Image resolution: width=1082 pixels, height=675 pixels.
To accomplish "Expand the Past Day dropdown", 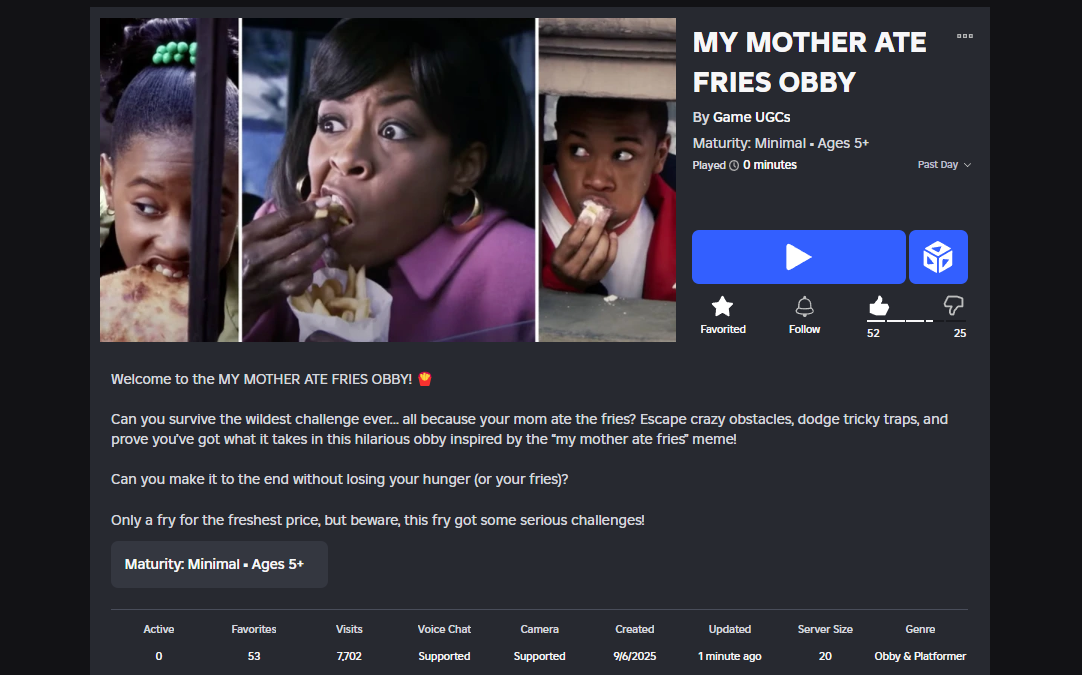I will [944, 165].
